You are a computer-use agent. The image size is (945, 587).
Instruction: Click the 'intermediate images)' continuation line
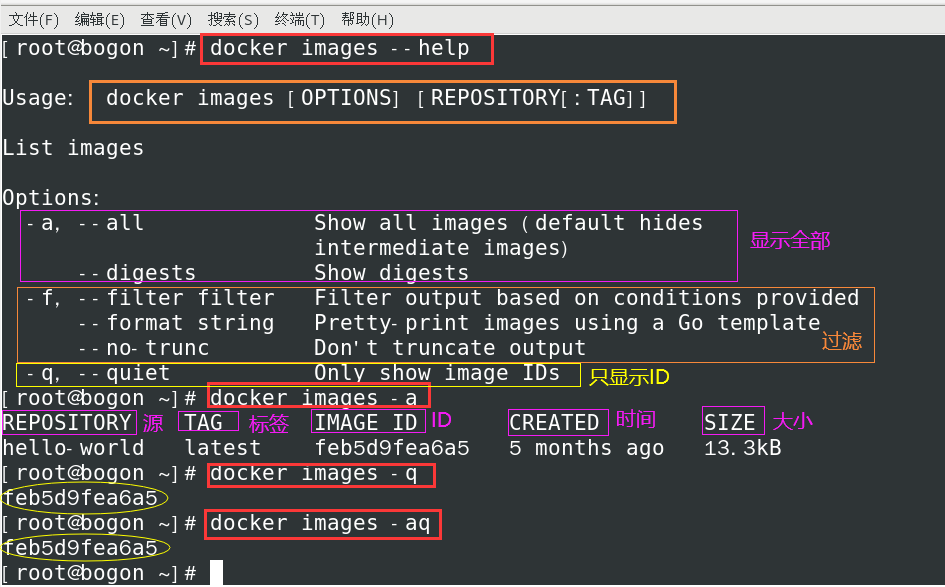click(441, 248)
